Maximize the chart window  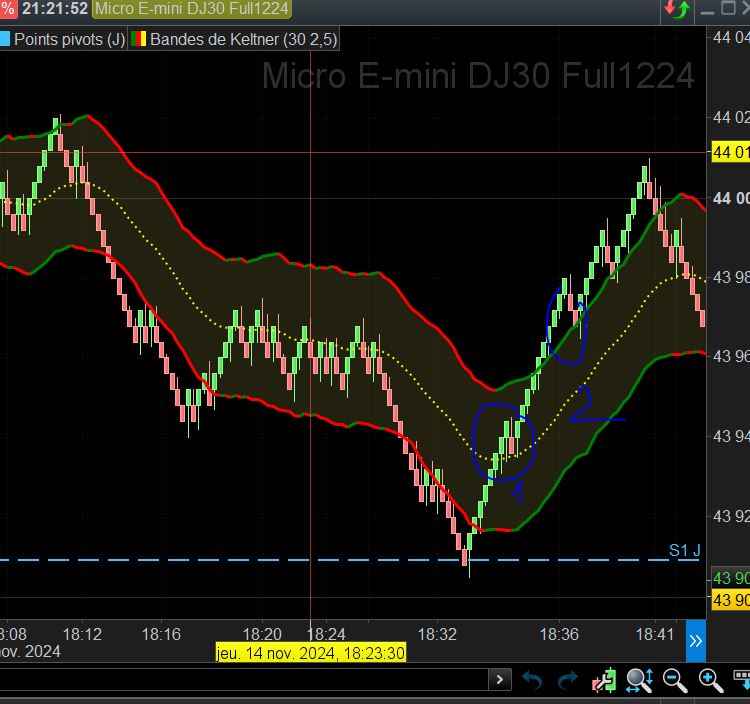(x=728, y=8)
